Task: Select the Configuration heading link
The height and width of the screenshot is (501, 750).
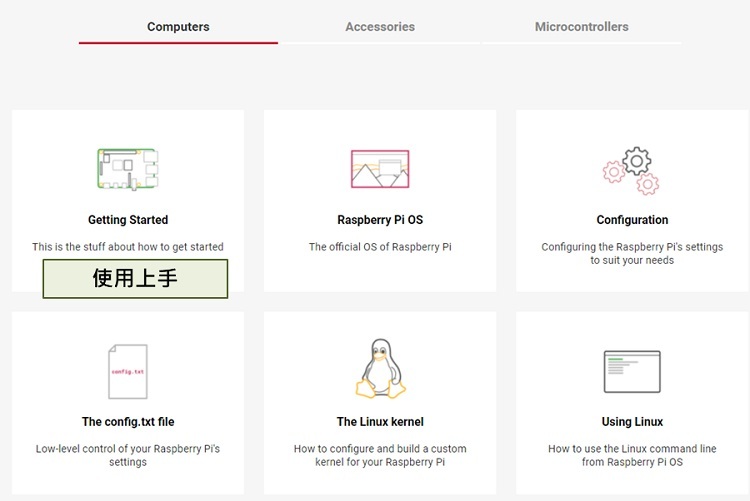Action: pyautogui.click(x=632, y=220)
